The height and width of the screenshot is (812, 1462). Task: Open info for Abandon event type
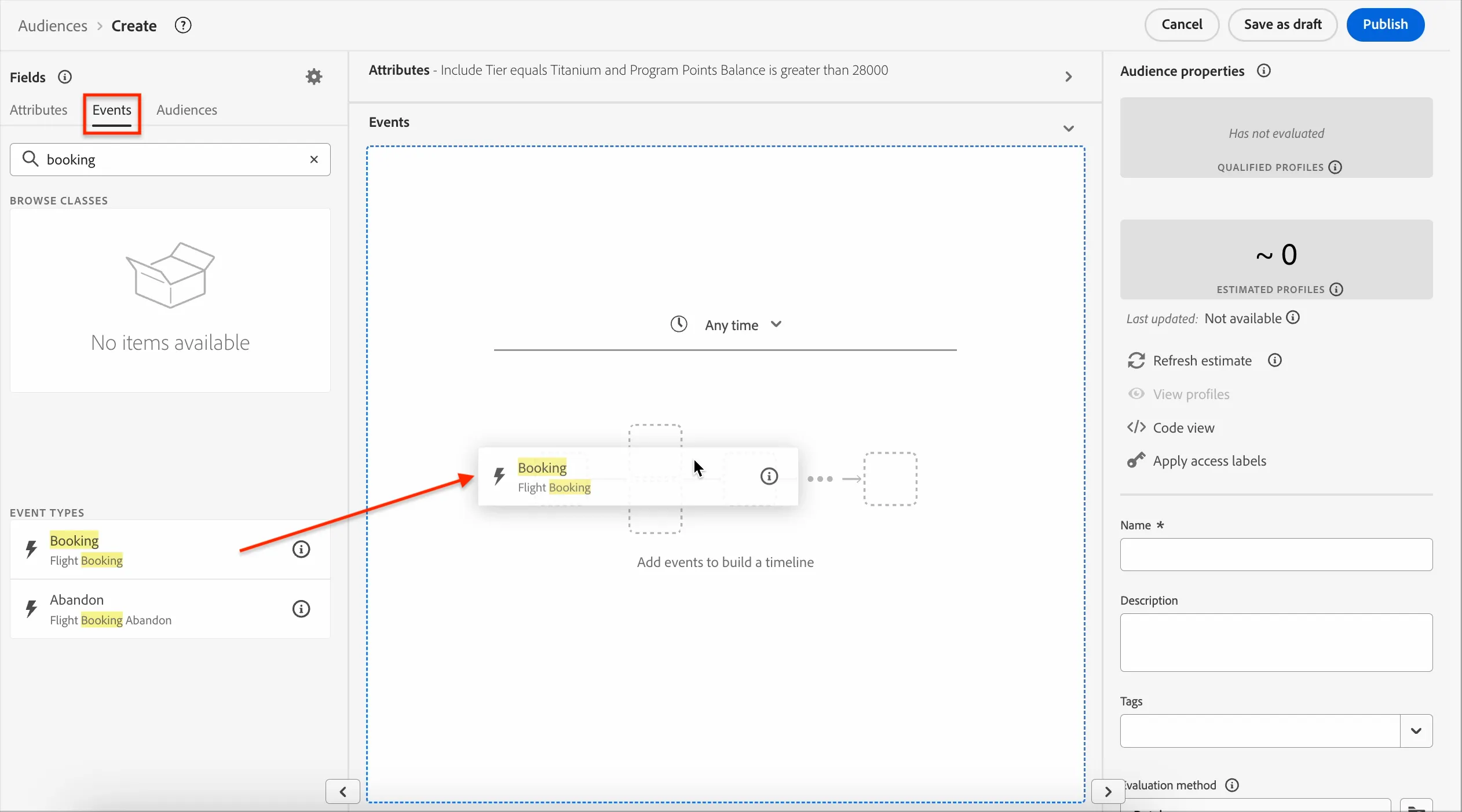301,609
